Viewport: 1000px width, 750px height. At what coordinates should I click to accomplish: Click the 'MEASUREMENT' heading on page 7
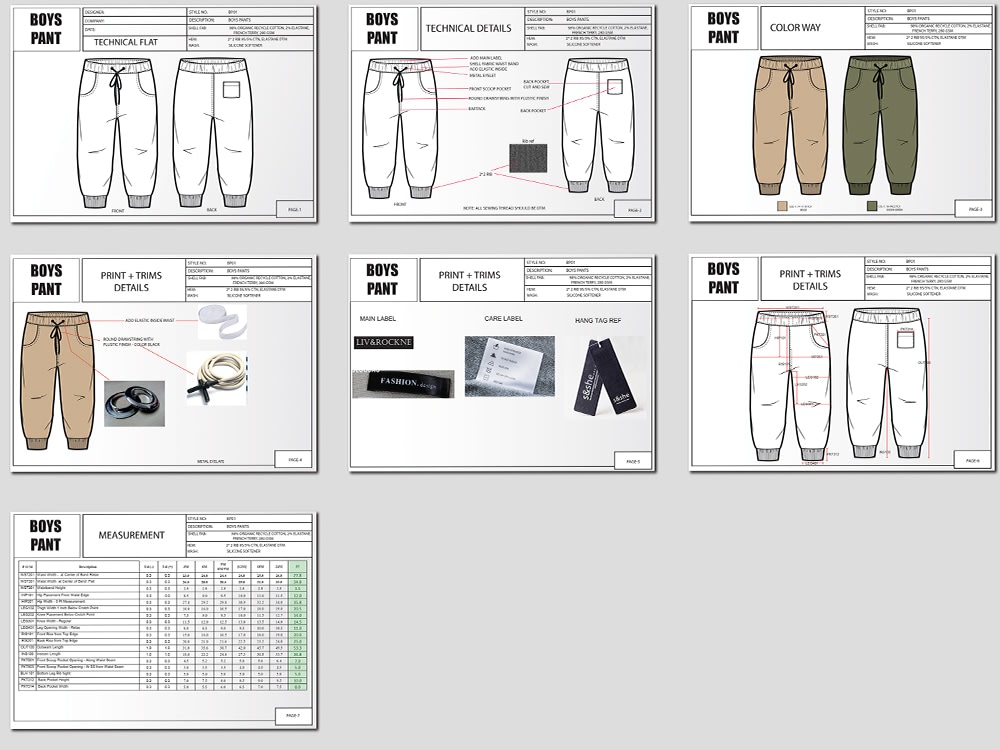(x=131, y=535)
